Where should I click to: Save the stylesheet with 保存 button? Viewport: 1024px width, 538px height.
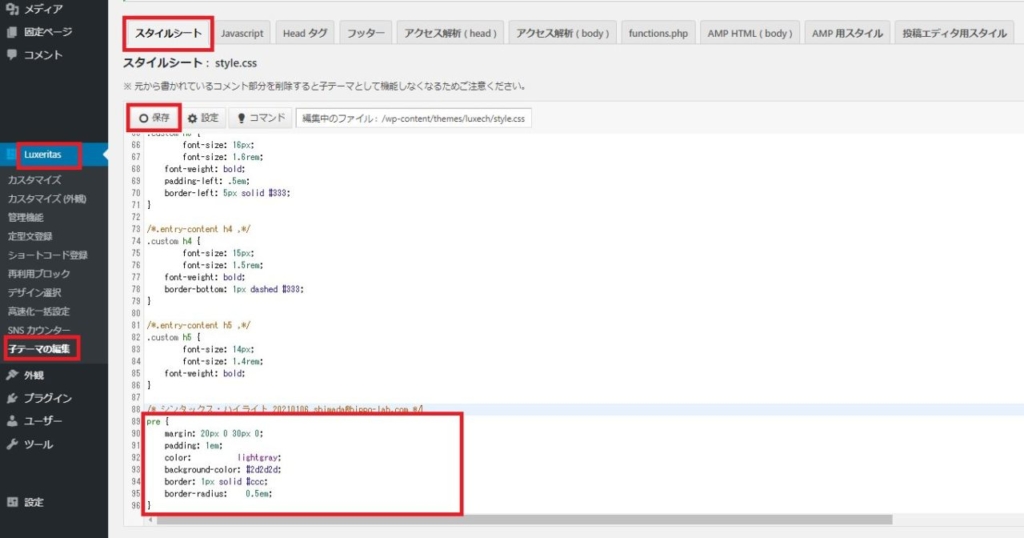(154, 118)
